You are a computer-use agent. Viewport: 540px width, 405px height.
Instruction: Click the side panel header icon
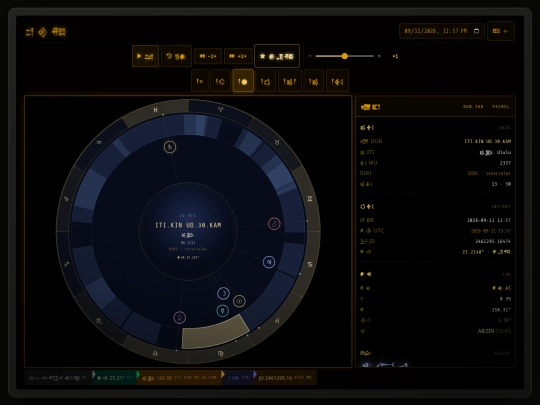370,107
